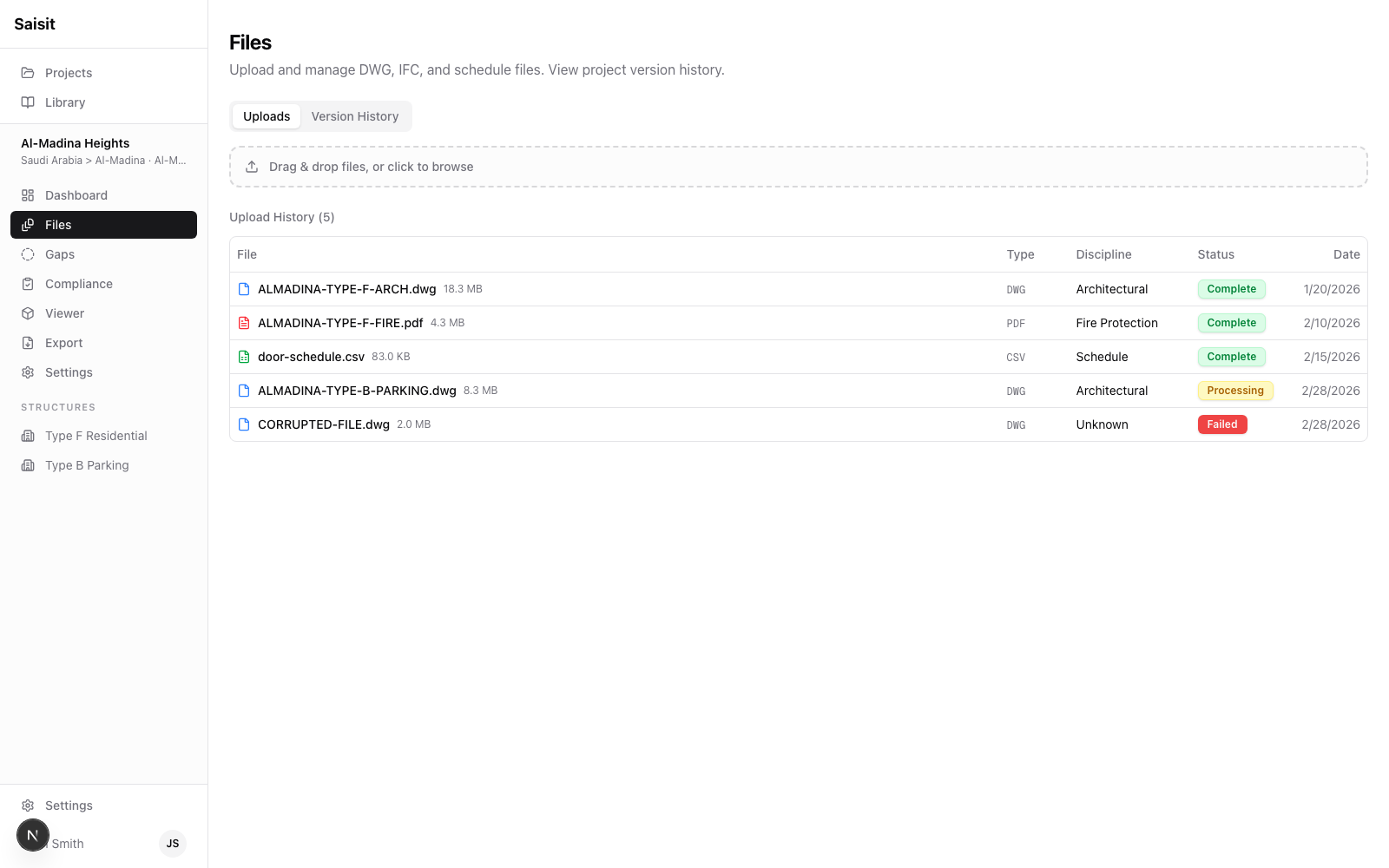Open the Viewer page
1389x868 pixels.
[103, 313]
